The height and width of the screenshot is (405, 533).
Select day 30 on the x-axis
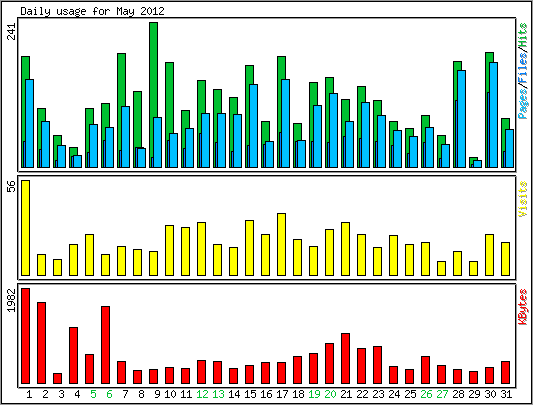pyautogui.click(x=490, y=394)
